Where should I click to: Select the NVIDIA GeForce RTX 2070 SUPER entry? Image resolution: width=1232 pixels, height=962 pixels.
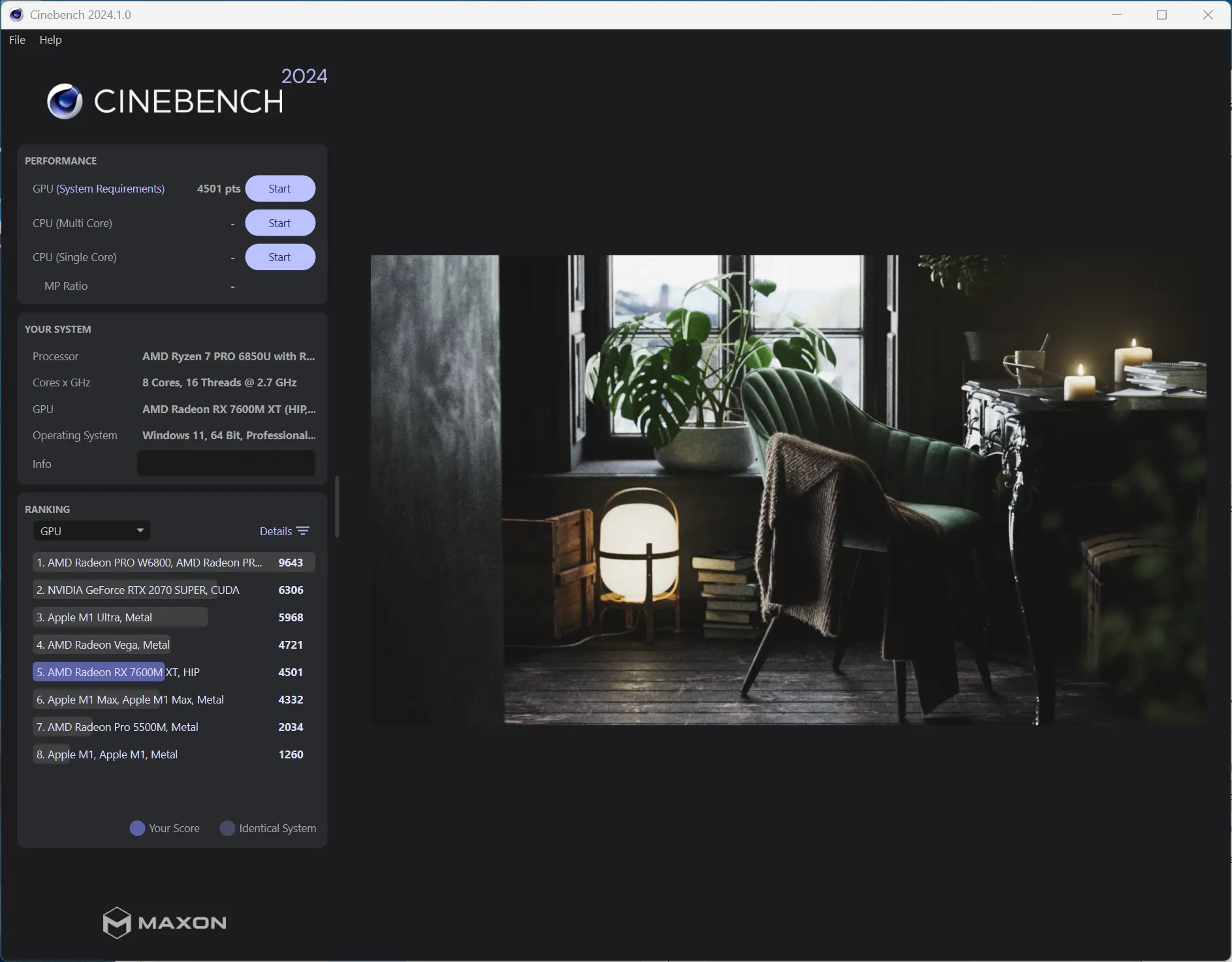(174, 590)
